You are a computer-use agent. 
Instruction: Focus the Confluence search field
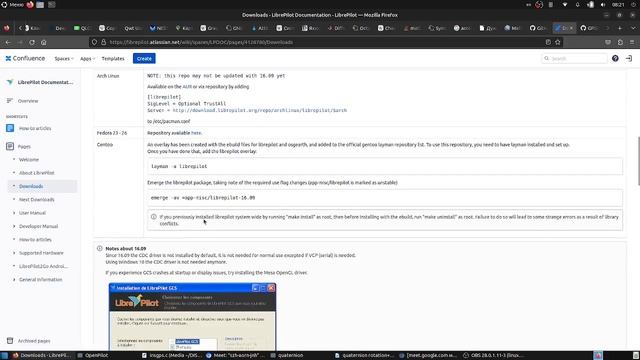coord(574,58)
